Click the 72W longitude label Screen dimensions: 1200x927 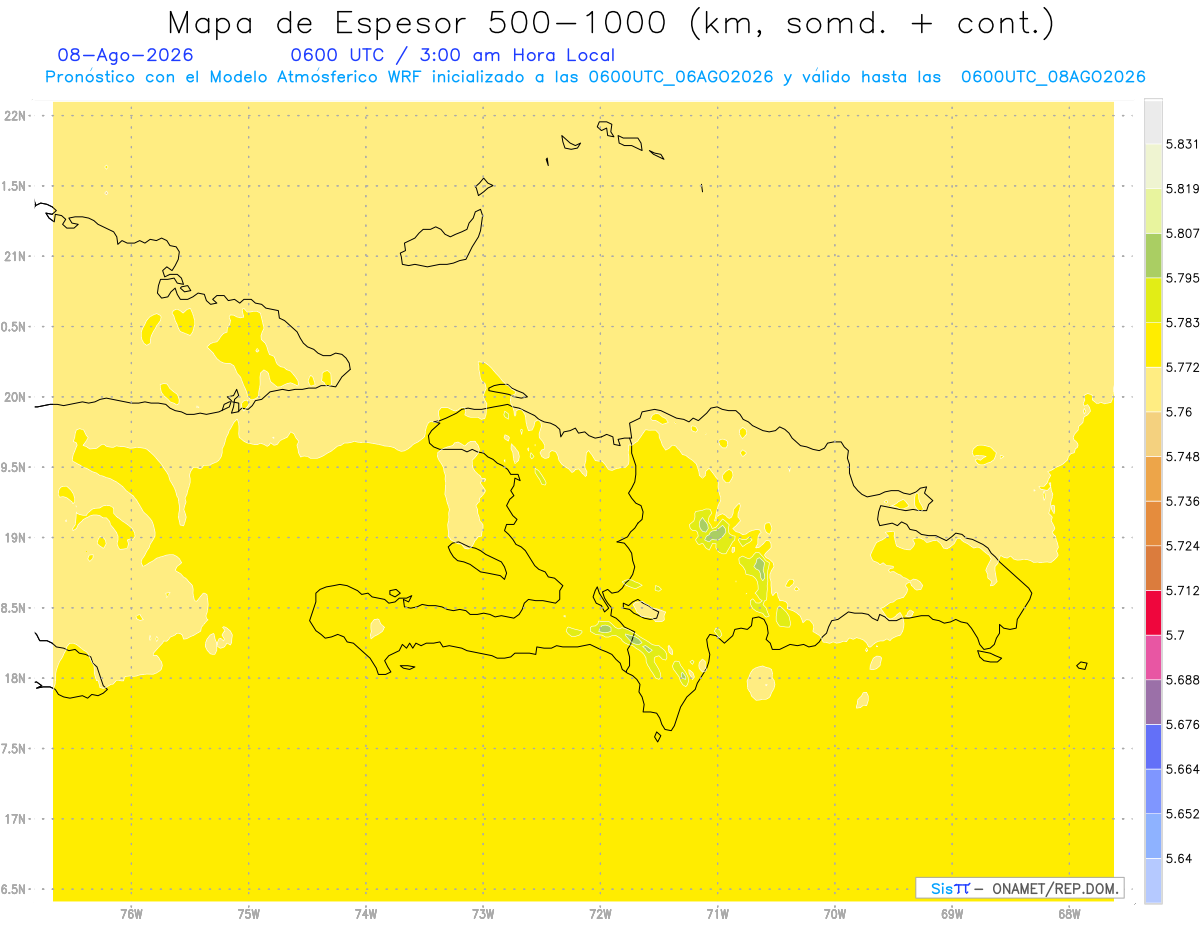(x=600, y=914)
